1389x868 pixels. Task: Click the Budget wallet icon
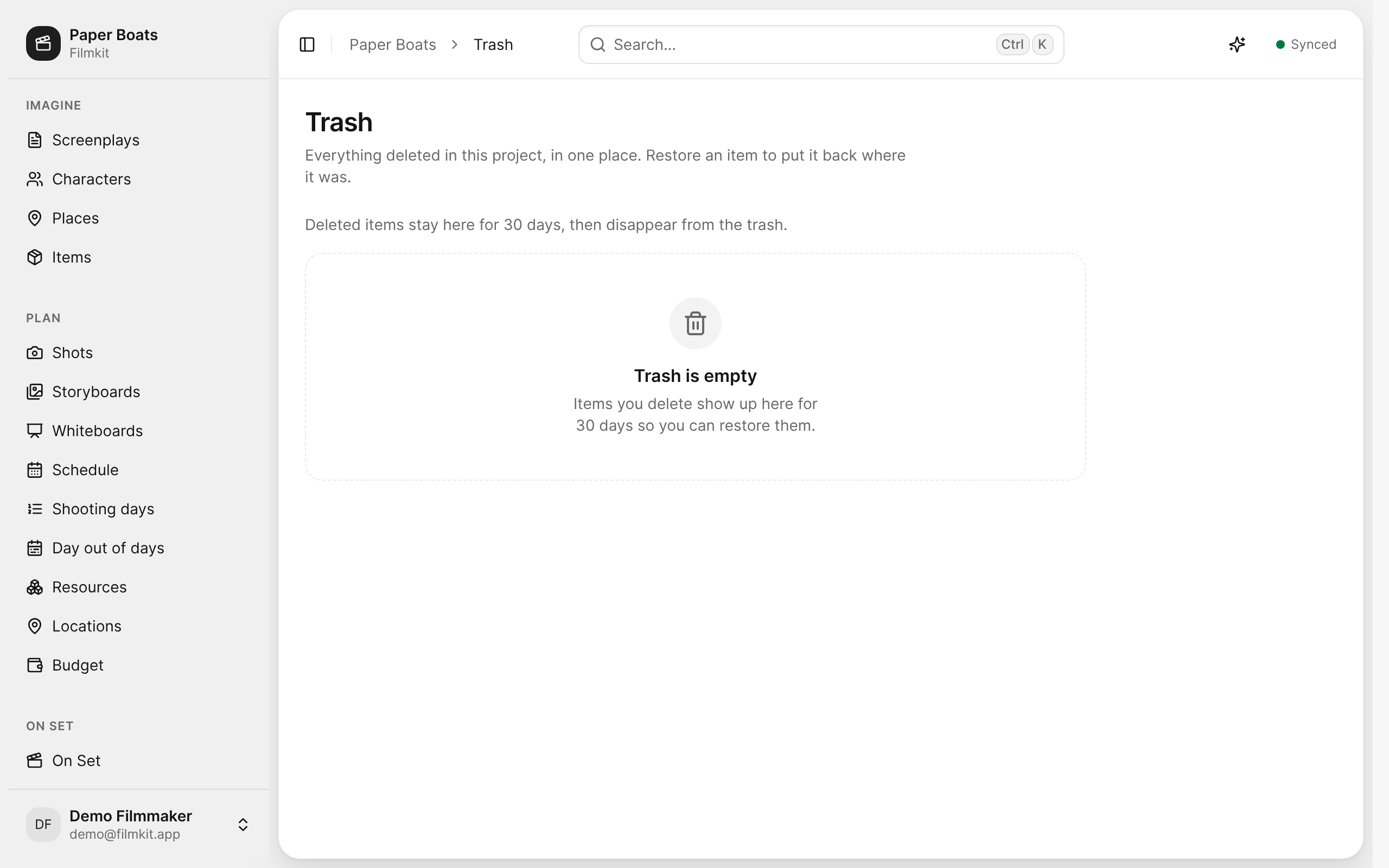(x=34, y=665)
